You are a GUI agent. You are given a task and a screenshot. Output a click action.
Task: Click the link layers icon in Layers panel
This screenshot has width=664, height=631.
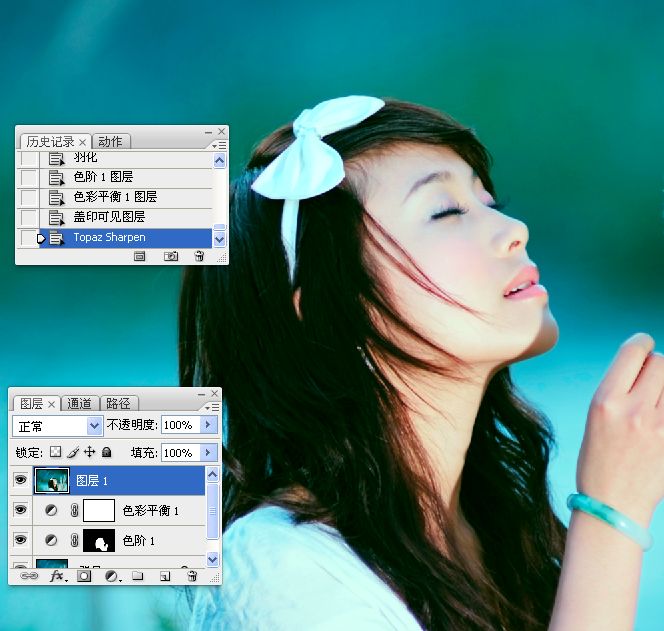(x=29, y=576)
